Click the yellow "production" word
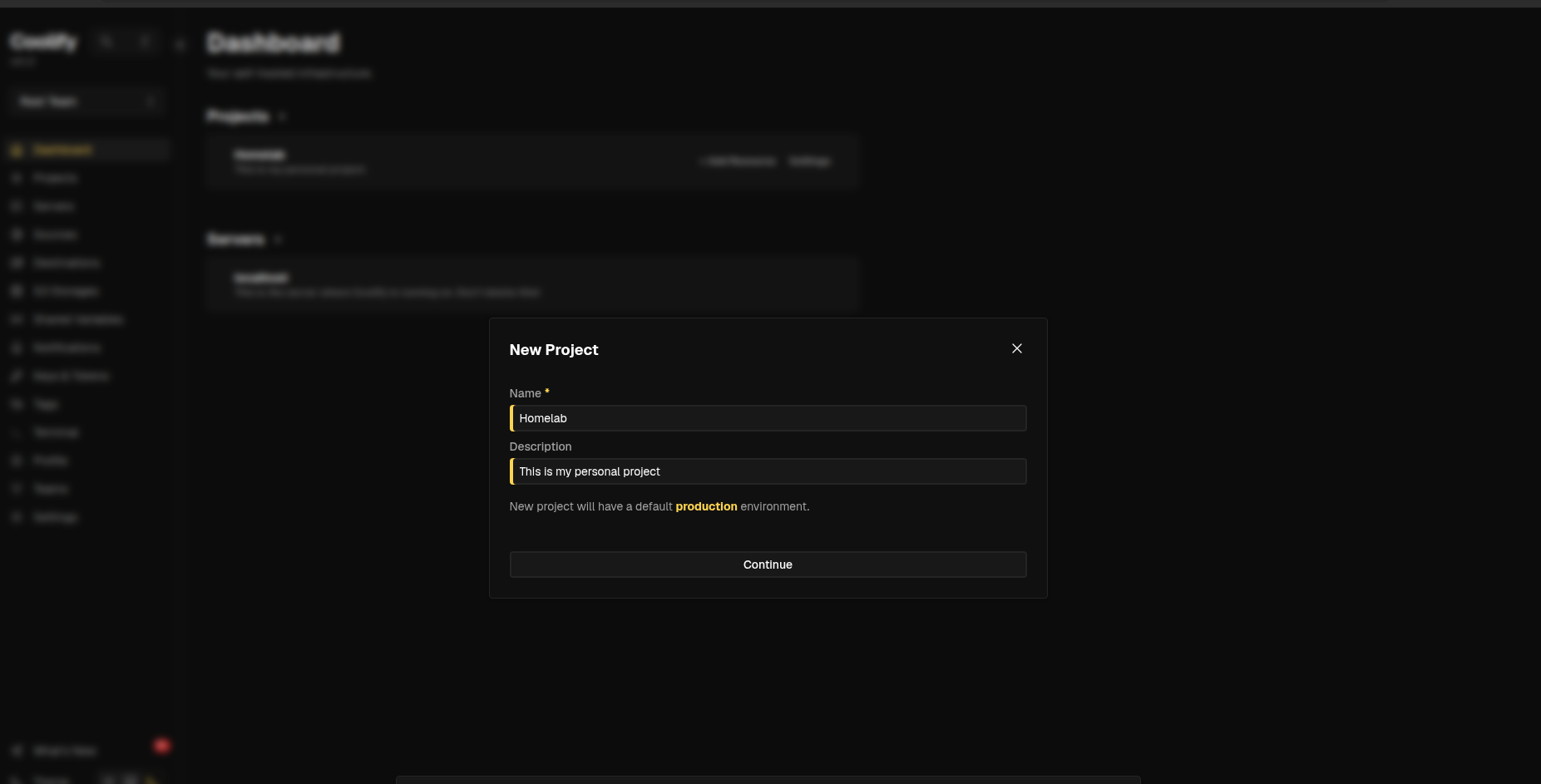 coord(706,506)
